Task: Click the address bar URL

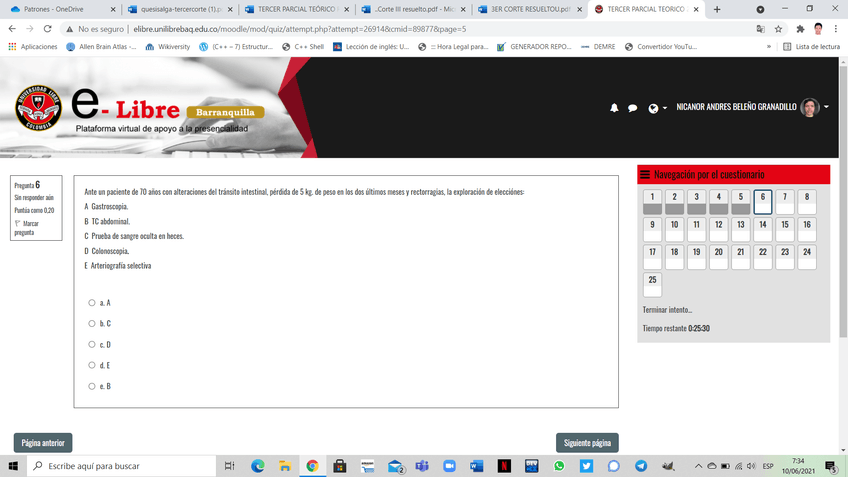Action: (x=300, y=29)
